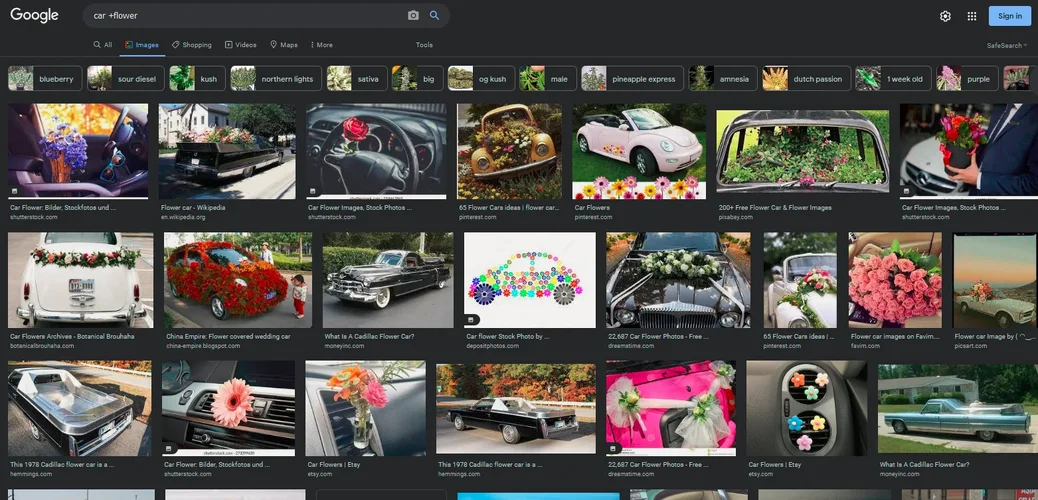The width and height of the screenshot is (1038, 500).
Task: Select the male suggestion chip
Action: click(x=547, y=78)
